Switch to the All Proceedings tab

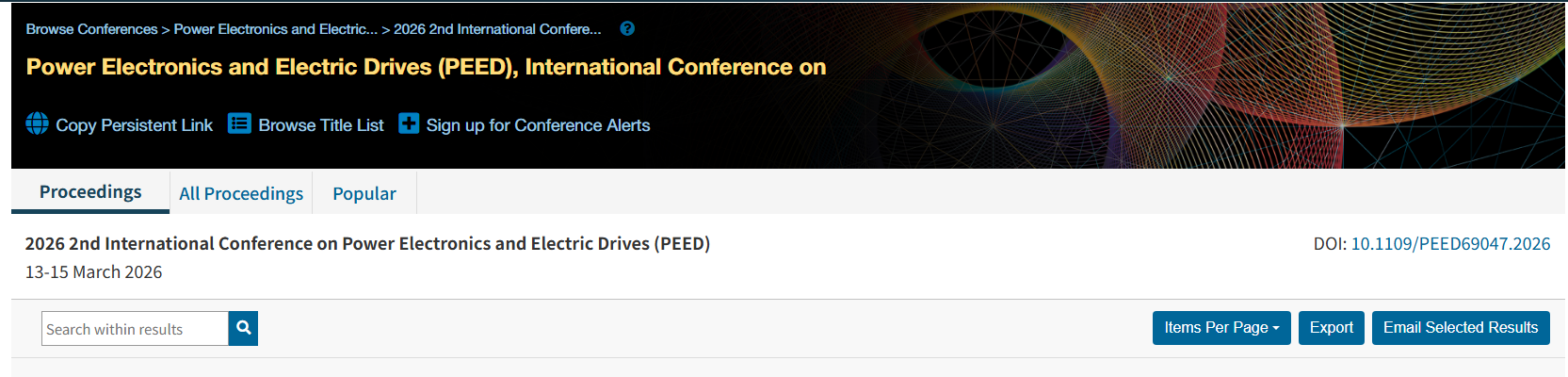[x=241, y=193]
